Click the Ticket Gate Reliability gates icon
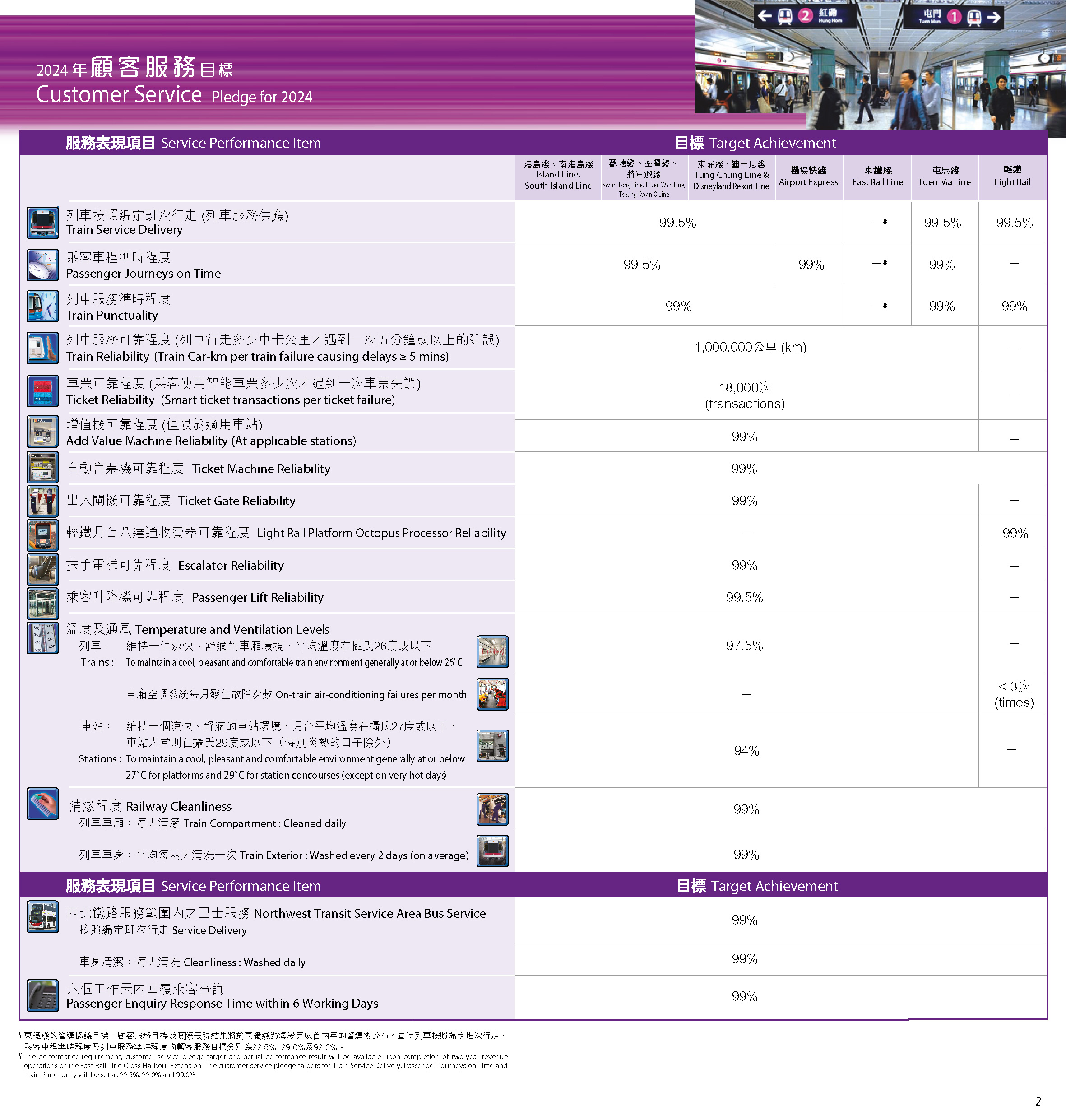The height and width of the screenshot is (1120, 1066). [42, 501]
